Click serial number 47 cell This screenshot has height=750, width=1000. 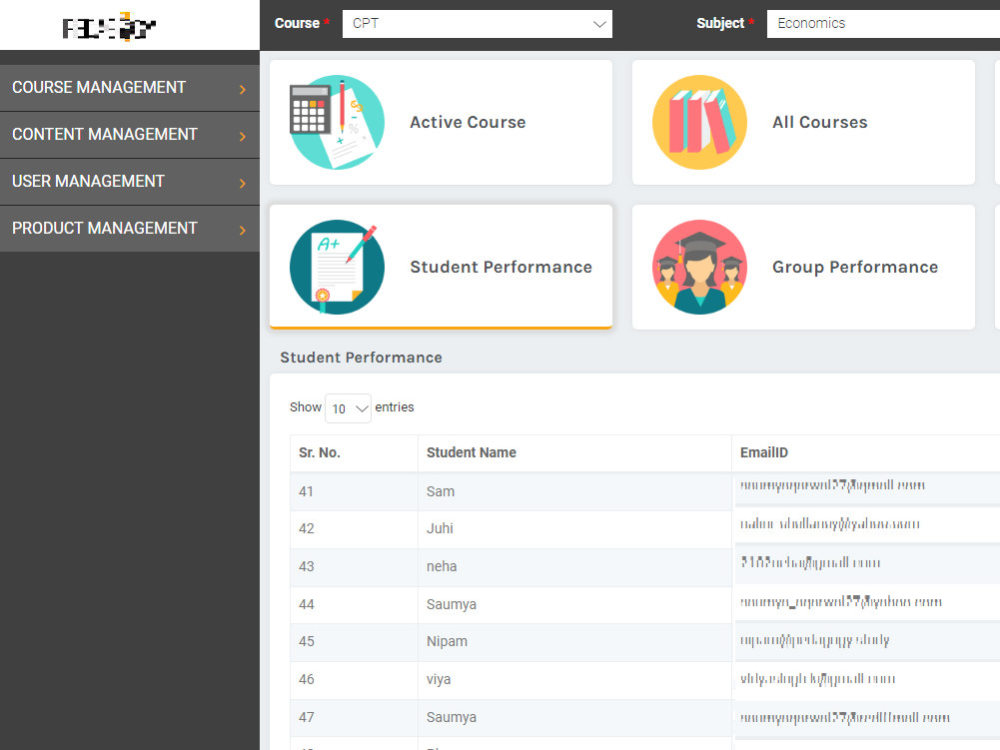pos(354,717)
